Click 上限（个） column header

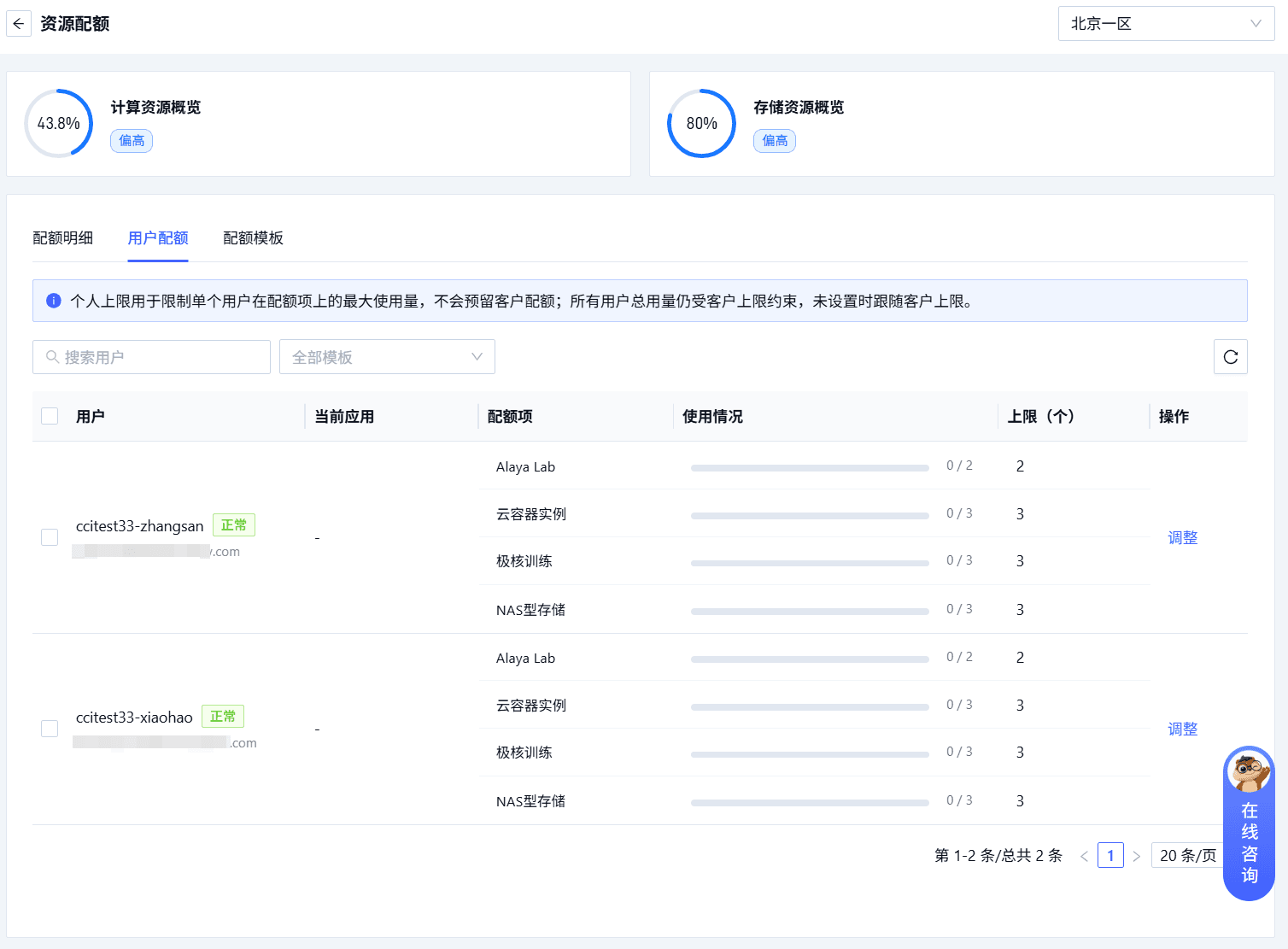[1040, 417]
